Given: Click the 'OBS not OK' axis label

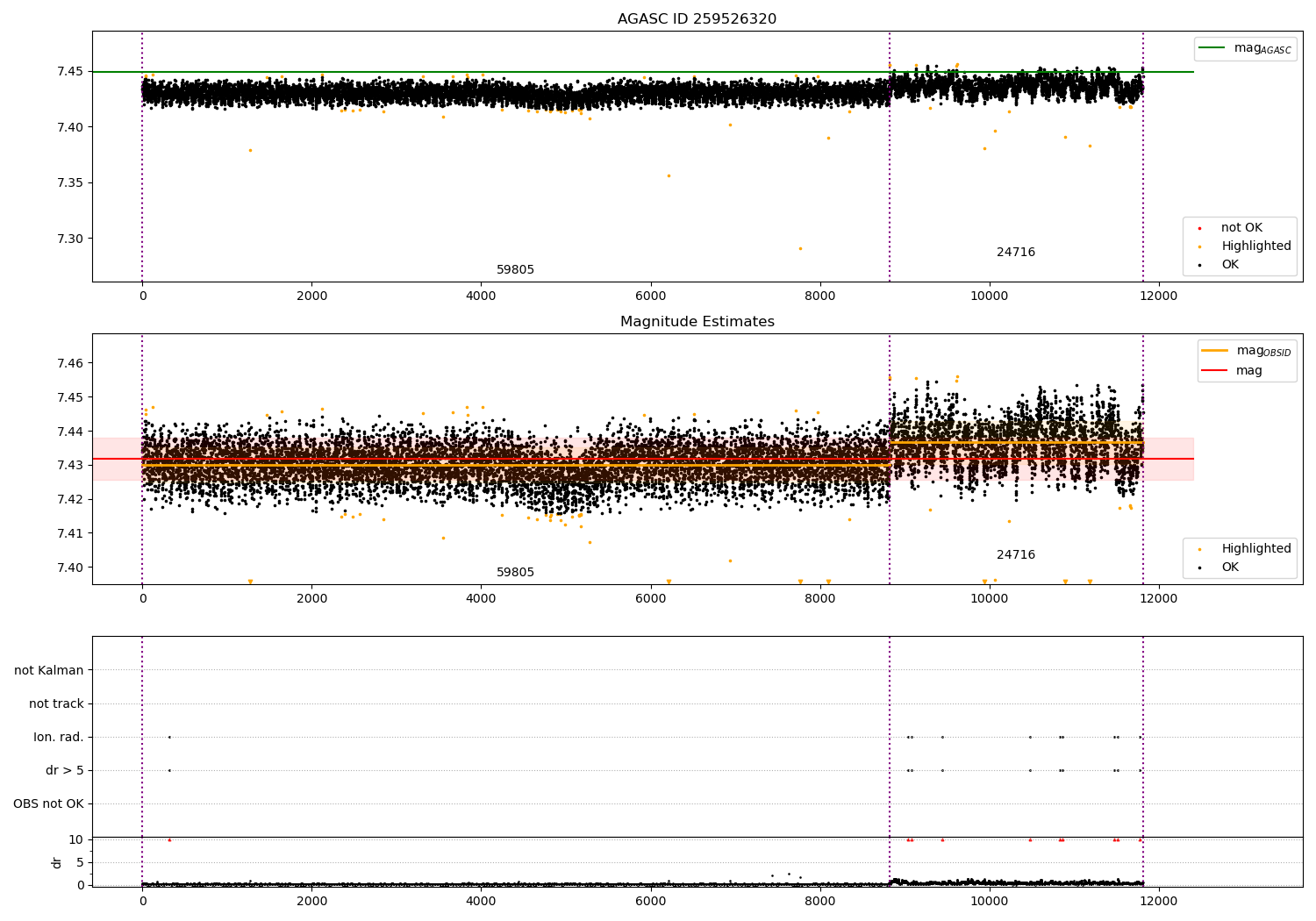Looking at the screenshot, I should [48, 803].
